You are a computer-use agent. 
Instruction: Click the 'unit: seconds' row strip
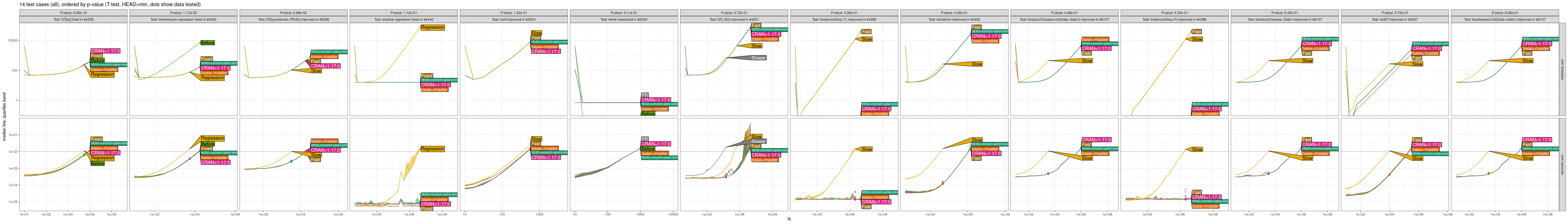(x=1562, y=164)
